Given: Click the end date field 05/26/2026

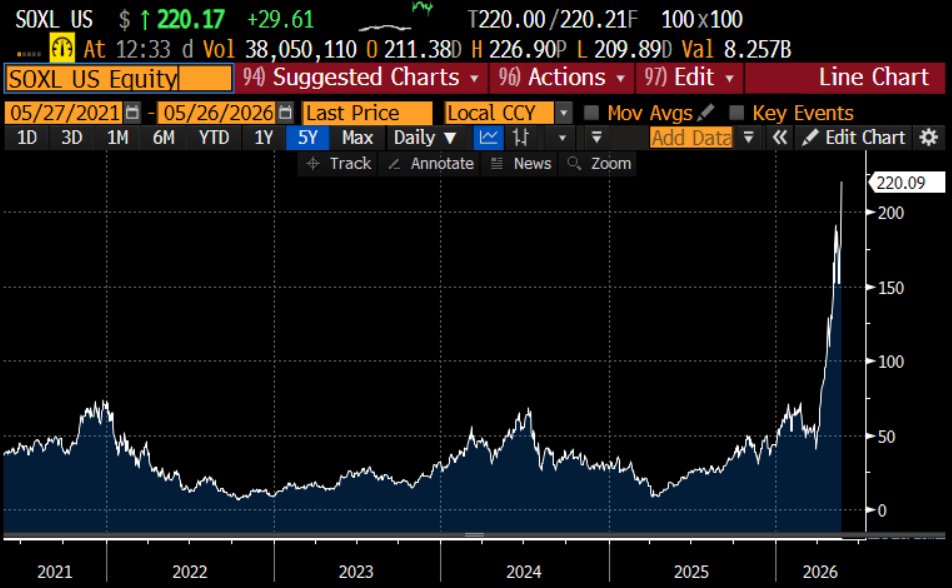Looking at the screenshot, I should click(x=217, y=113).
